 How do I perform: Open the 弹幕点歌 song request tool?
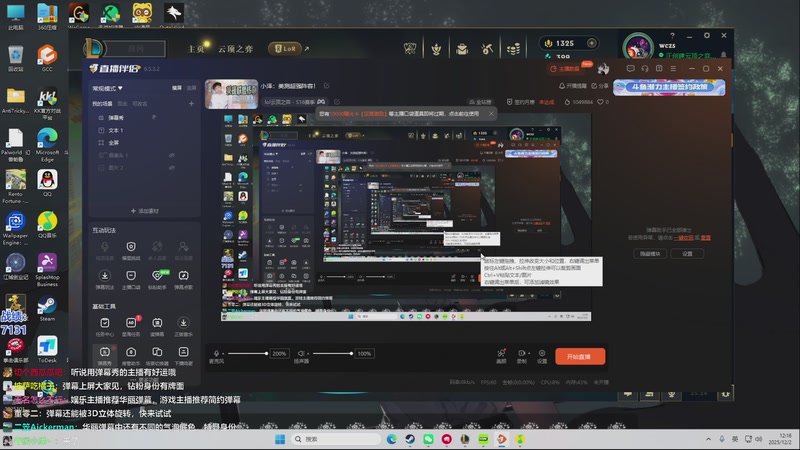point(183,280)
